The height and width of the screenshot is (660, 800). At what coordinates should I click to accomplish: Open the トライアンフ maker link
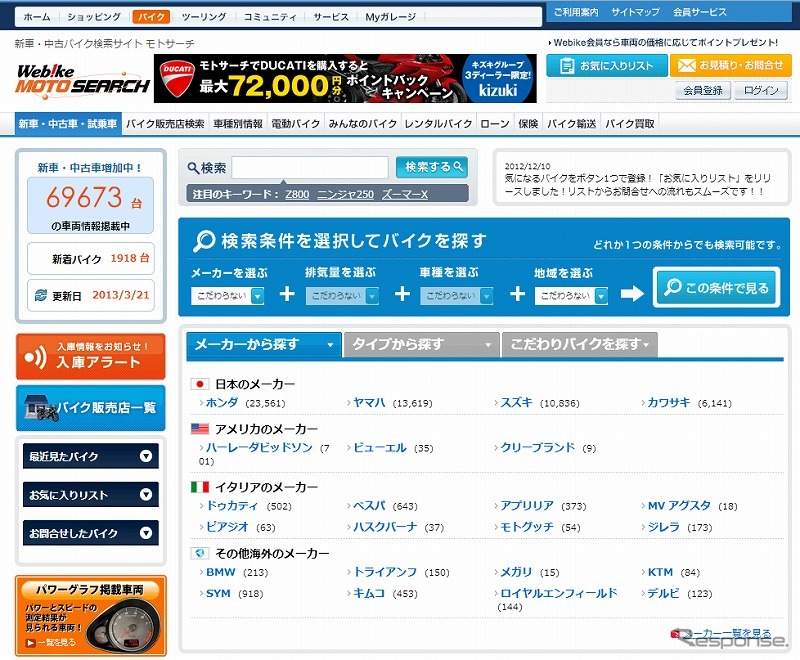[x=385, y=572]
